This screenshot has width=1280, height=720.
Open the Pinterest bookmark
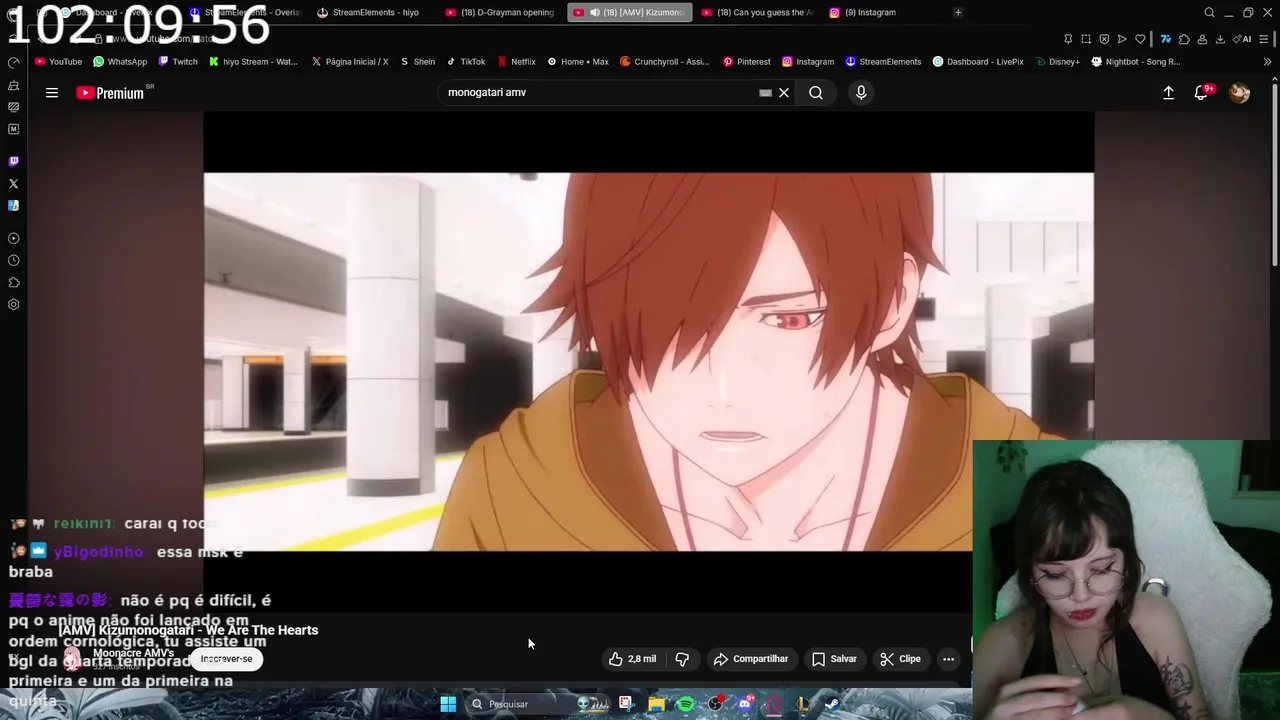click(746, 62)
